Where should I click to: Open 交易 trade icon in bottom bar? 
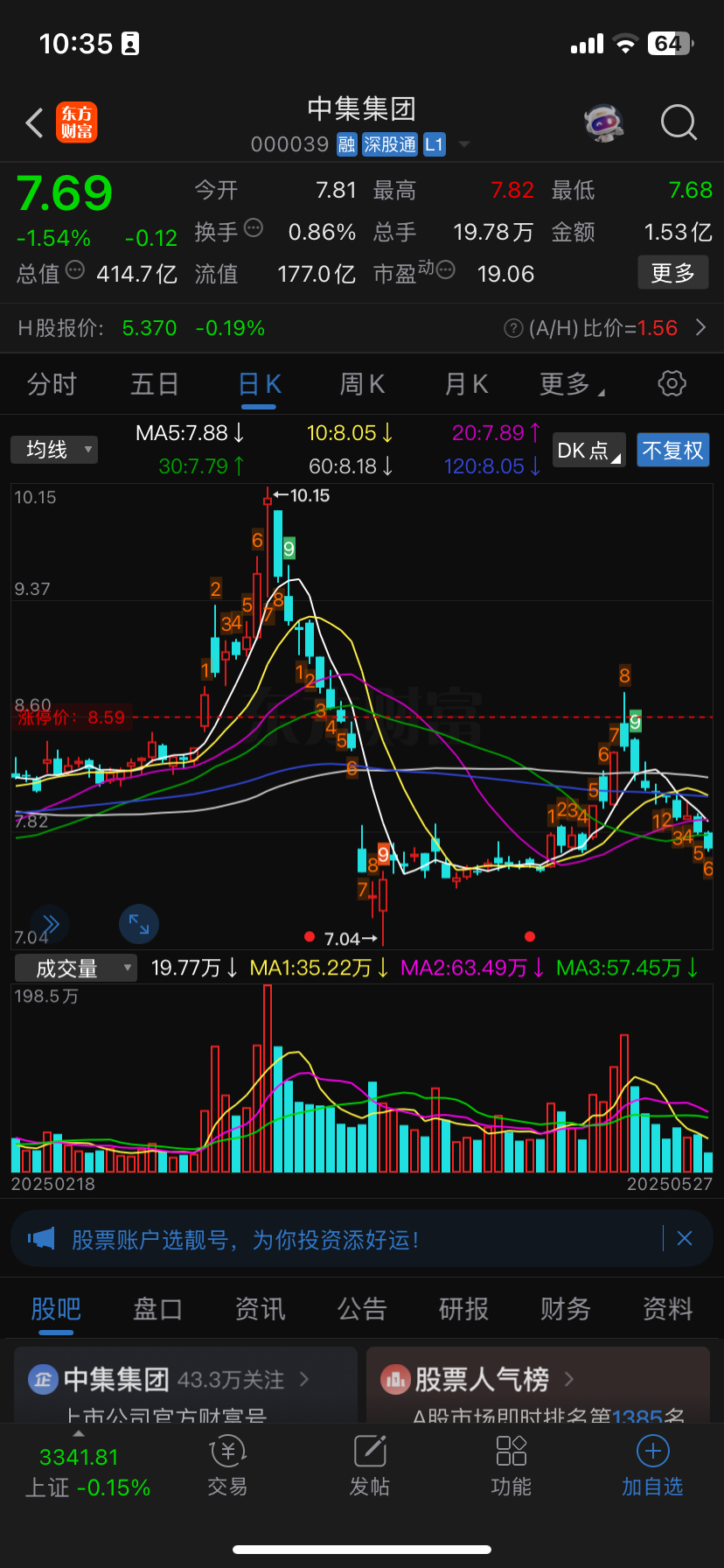point(227,1452)
